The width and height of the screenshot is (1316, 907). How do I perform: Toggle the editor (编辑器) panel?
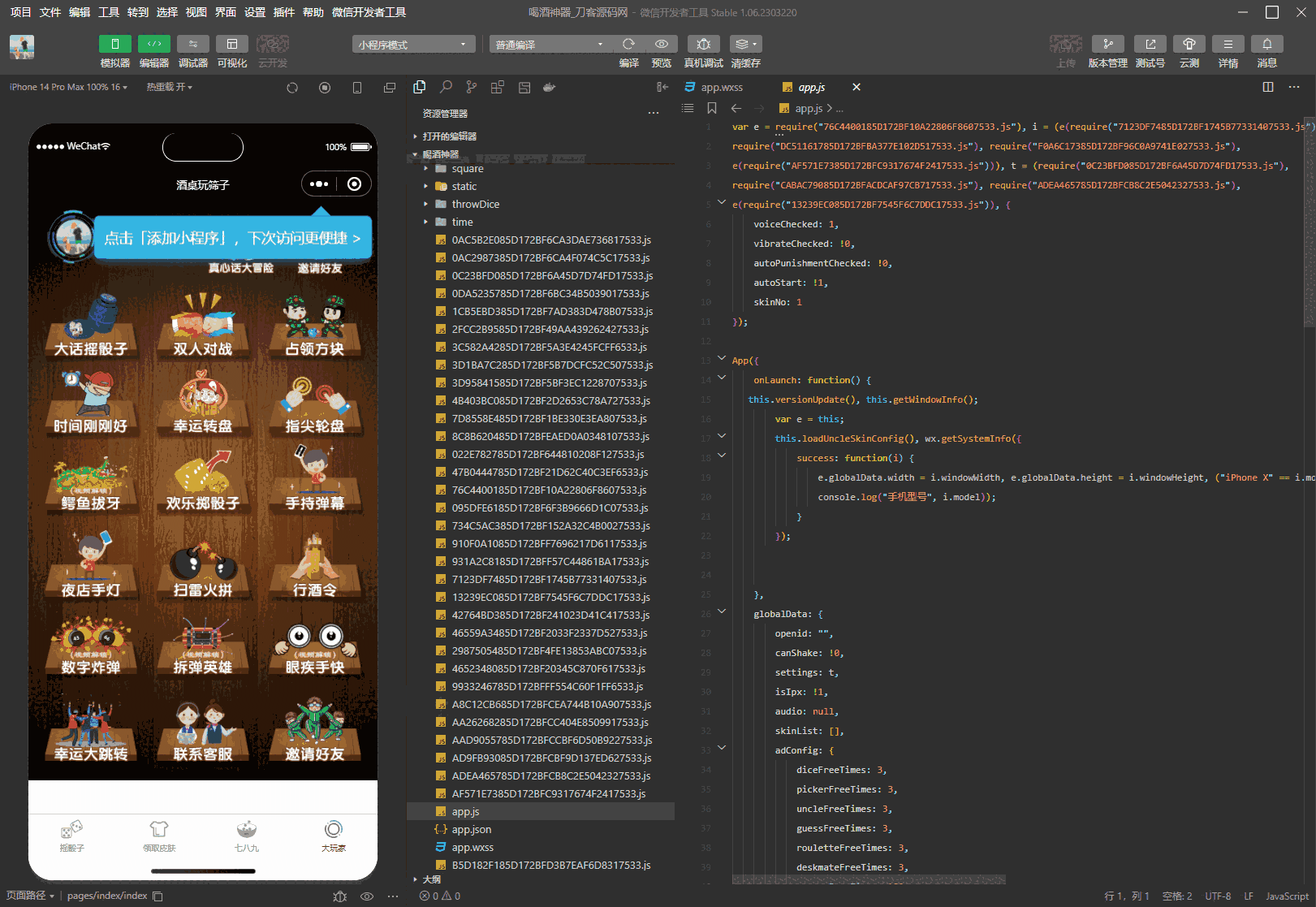coord(153,44)
